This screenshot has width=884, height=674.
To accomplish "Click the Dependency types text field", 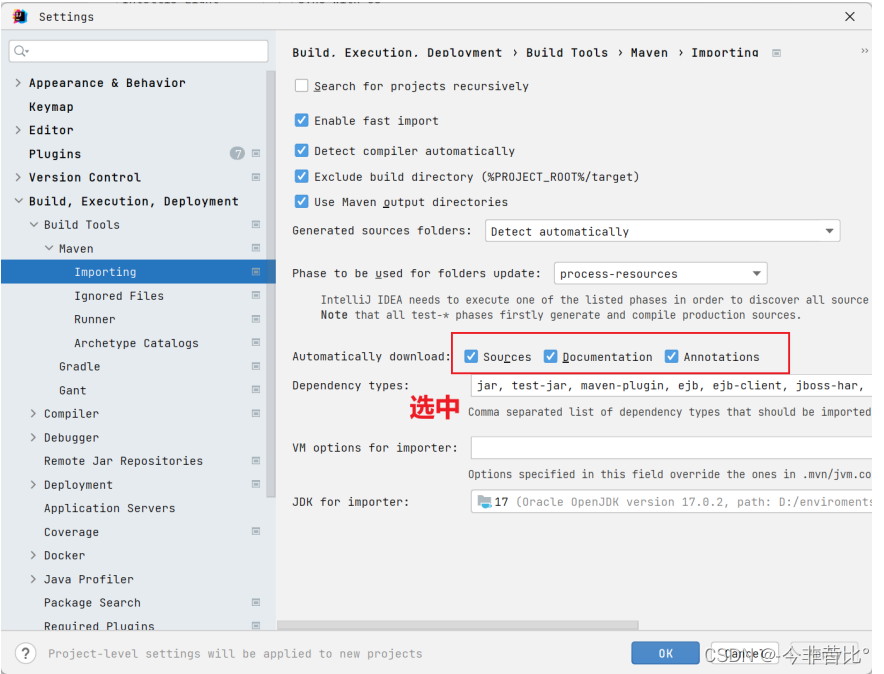I will pyautogui.click(x=671, y=385).
